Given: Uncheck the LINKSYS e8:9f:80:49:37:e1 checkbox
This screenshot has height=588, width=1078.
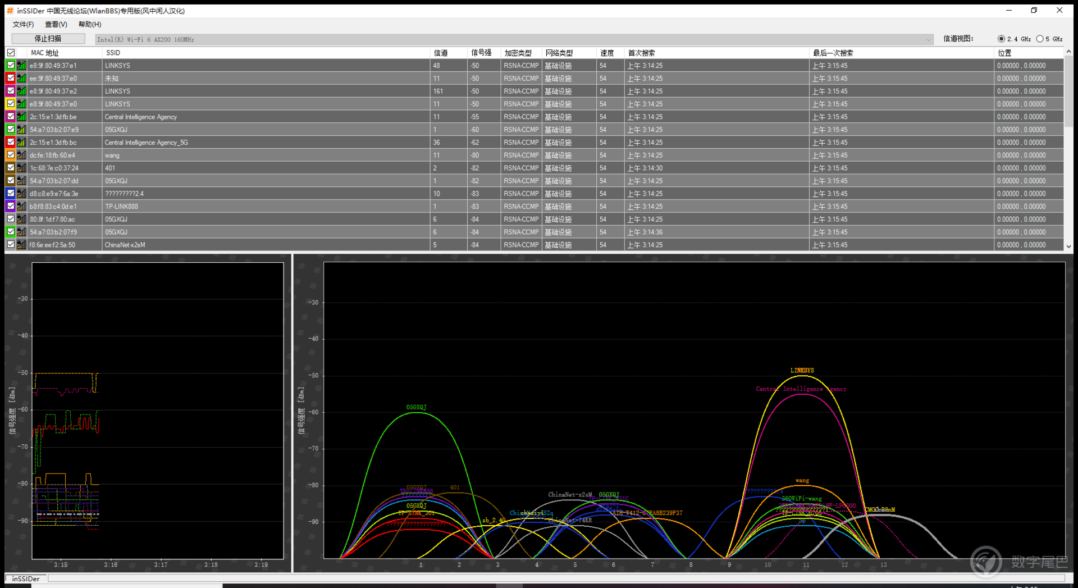Looking at the screenshot, I should pyautogui.click(x=10, y=65).
